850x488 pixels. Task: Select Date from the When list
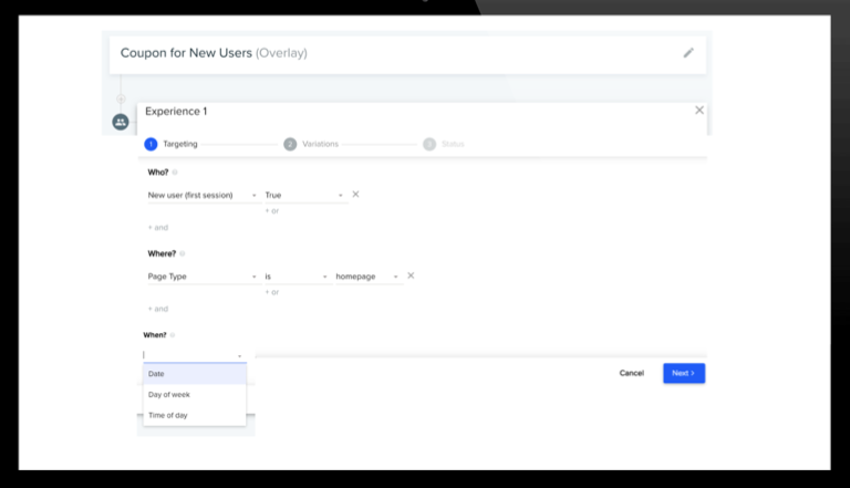point(194,374)
